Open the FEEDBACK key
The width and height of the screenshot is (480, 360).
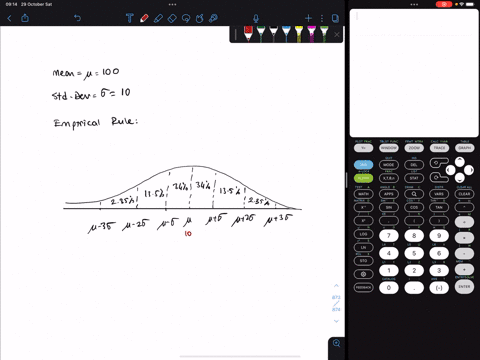click(x=363, y=287)
